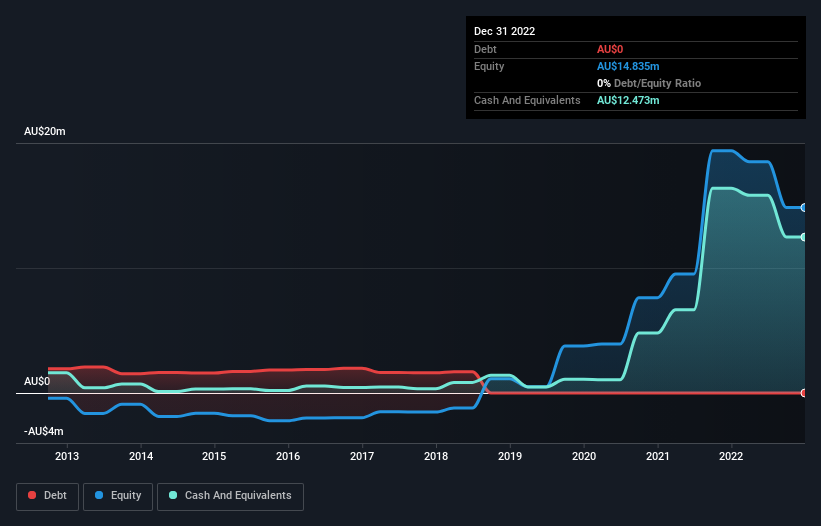Click the AU$12.473m cash value
Screen dimensions: 821x526
click(x=628, y=100)
